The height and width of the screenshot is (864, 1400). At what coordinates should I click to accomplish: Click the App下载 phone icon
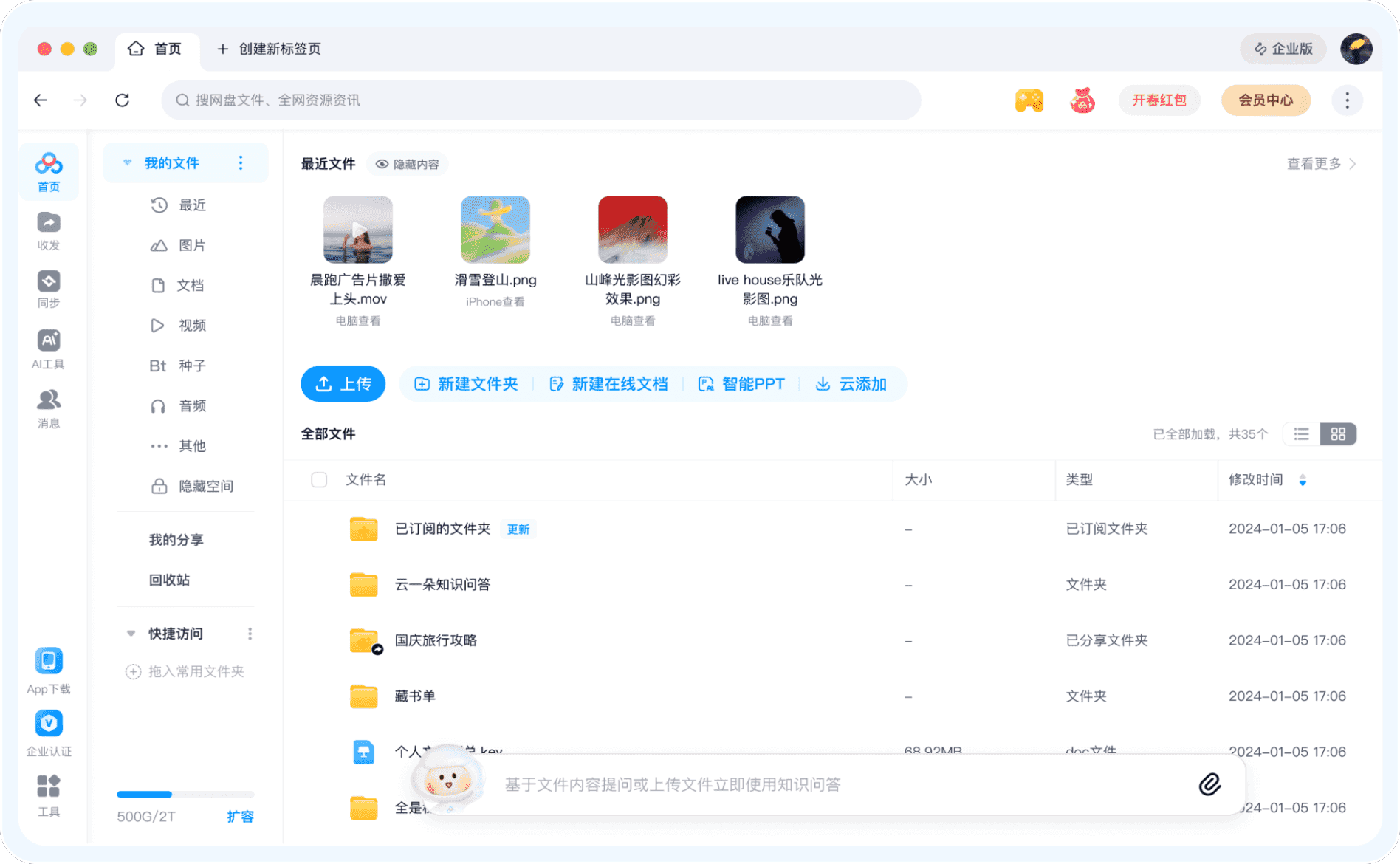click(x=49, y=661)
